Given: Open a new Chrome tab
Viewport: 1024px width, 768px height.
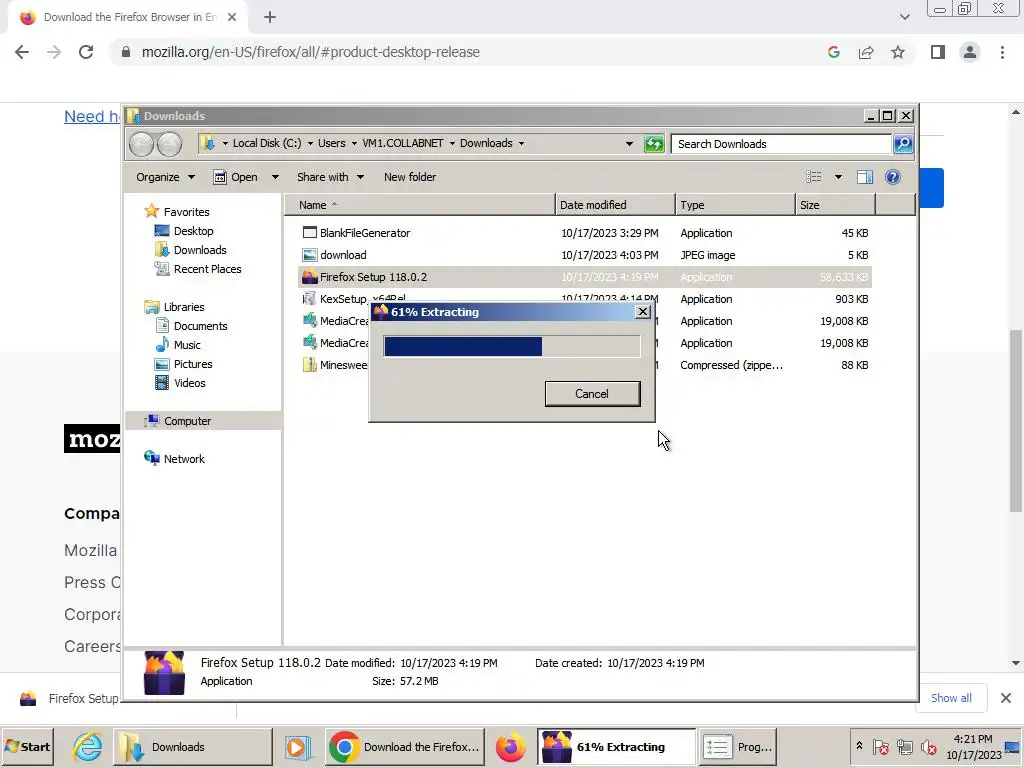Looking at the screenshot, I should click(270, 18).
